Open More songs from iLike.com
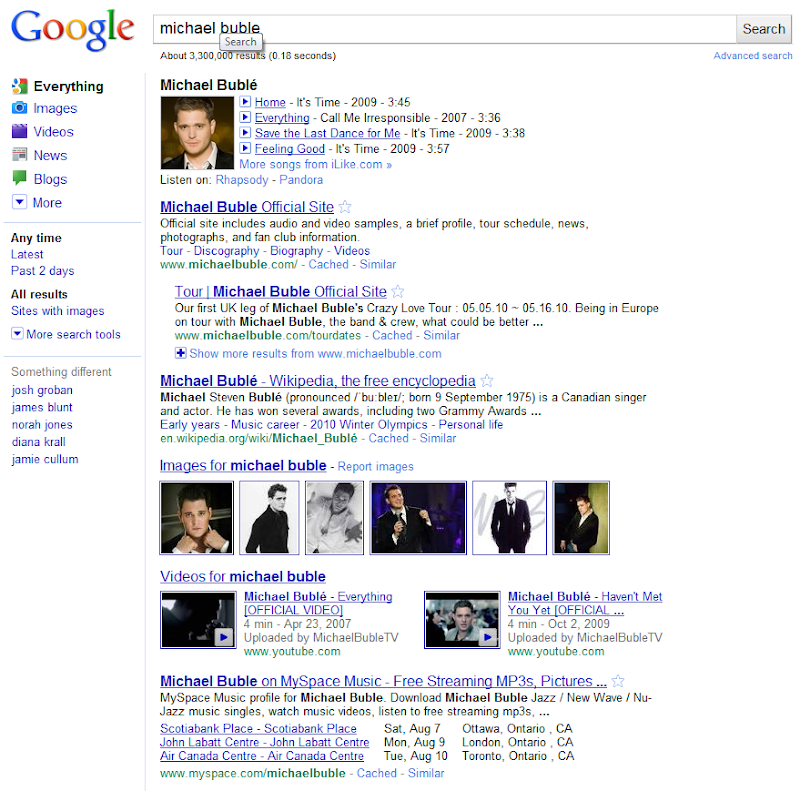The width and height of the screenshot is (800, 791). pyautogui.click(x=315, y=164)
